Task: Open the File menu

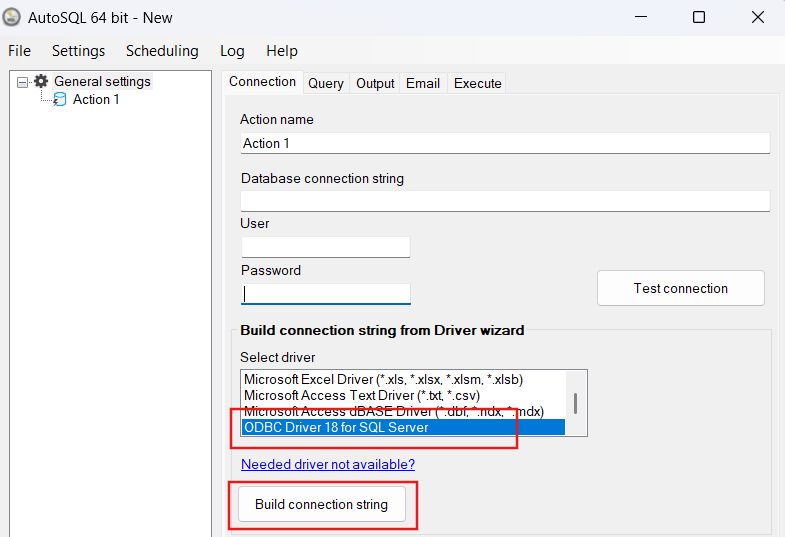Action: (20, 51)
